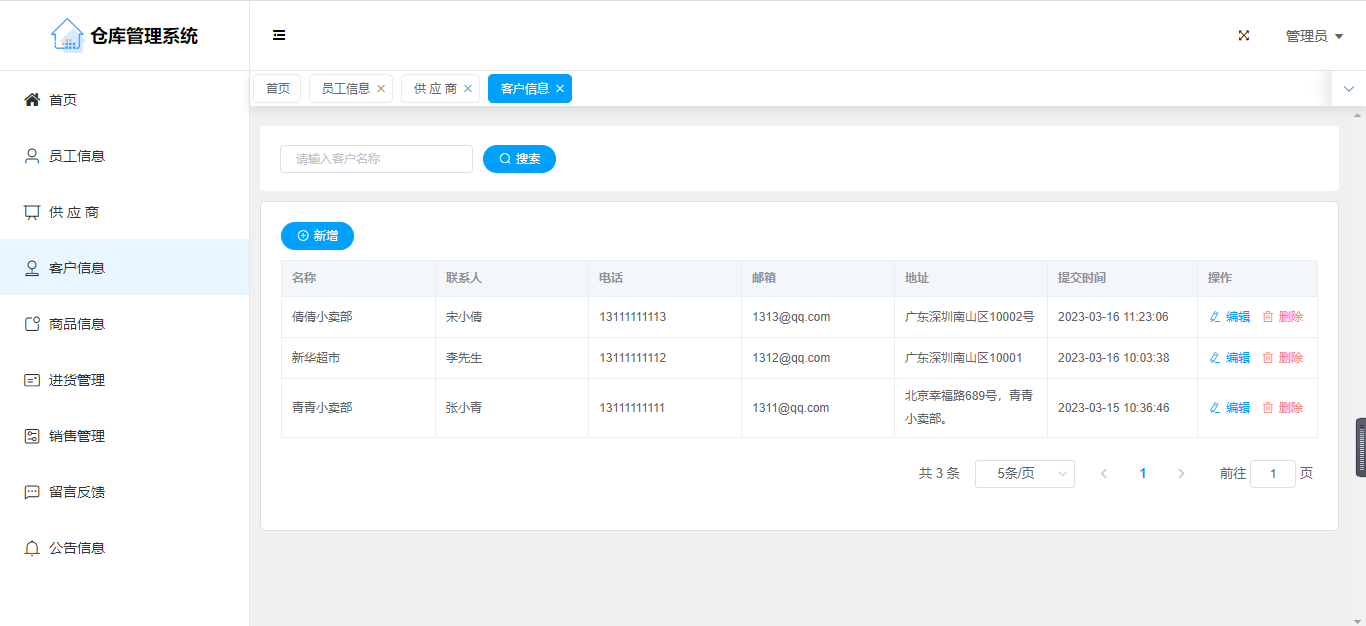Screen dimensions: 1366x626
Task: Open 销售管理 from the sidebar
Action: 77,436
